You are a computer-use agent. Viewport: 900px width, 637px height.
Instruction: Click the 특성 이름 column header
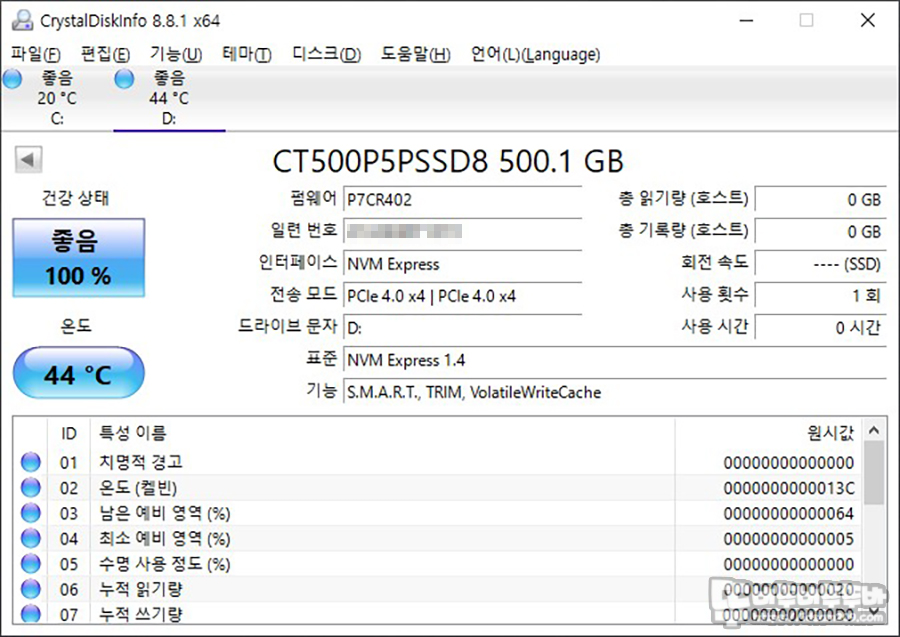point(382,433)
